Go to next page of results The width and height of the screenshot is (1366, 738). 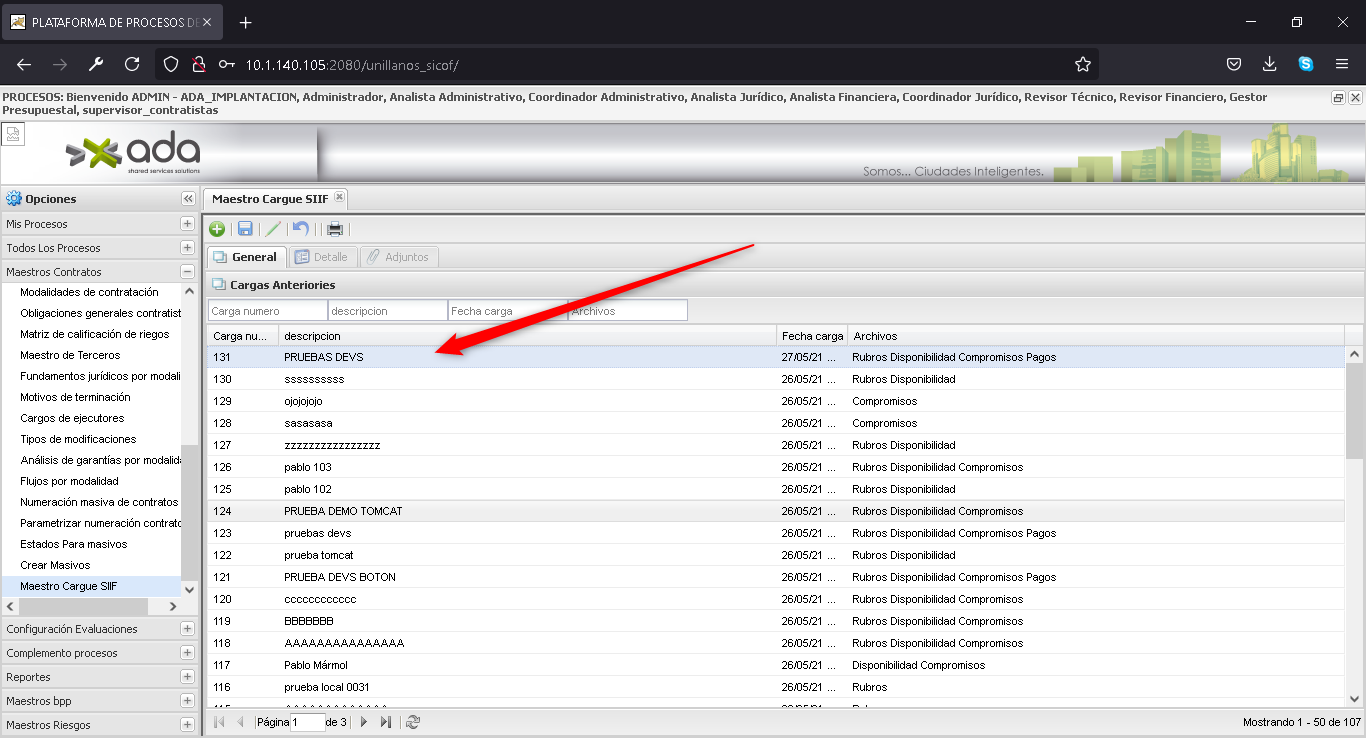364,722
